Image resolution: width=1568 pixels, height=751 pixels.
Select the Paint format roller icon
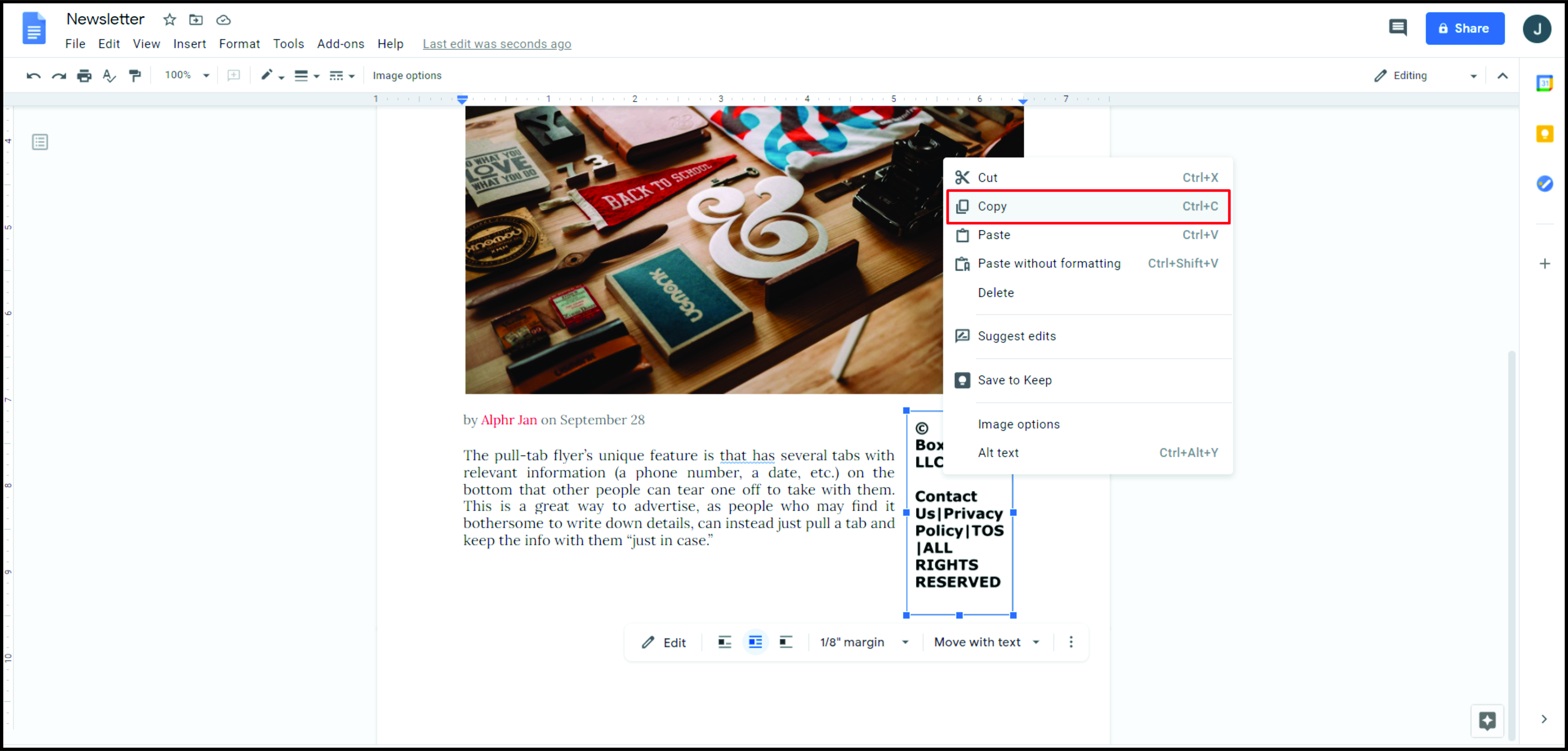coord(134,75)
